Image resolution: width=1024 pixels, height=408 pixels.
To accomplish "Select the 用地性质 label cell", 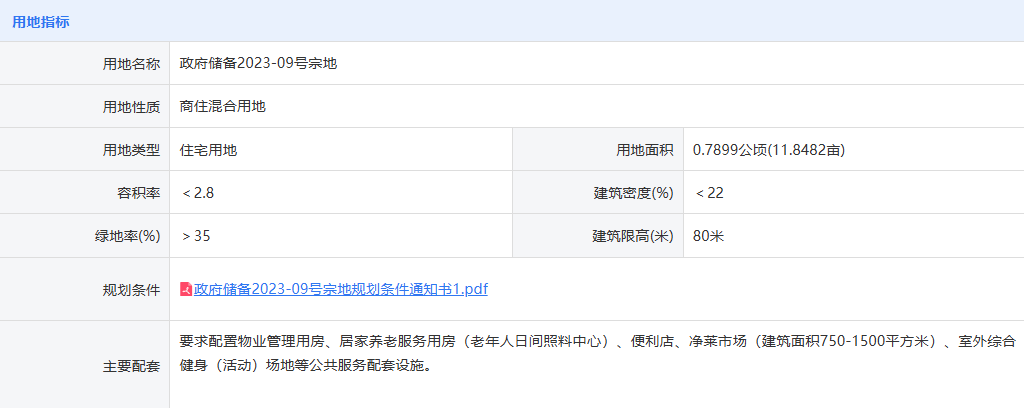I will [131, 107].
